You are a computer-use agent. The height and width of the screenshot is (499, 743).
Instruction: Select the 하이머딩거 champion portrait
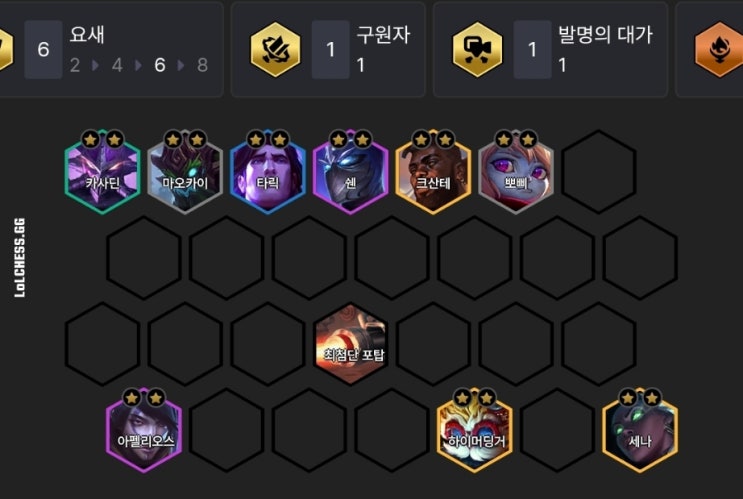(474, 430)
